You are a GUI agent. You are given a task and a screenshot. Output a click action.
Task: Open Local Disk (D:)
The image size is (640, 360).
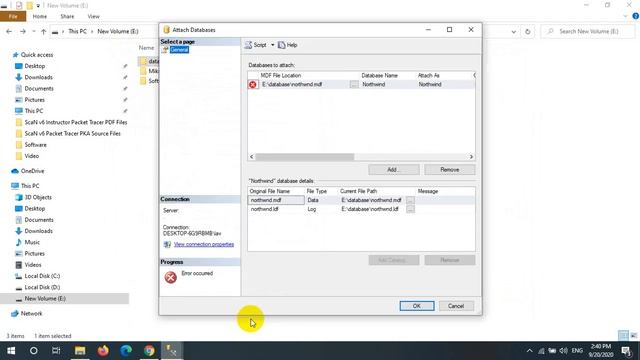42,287
